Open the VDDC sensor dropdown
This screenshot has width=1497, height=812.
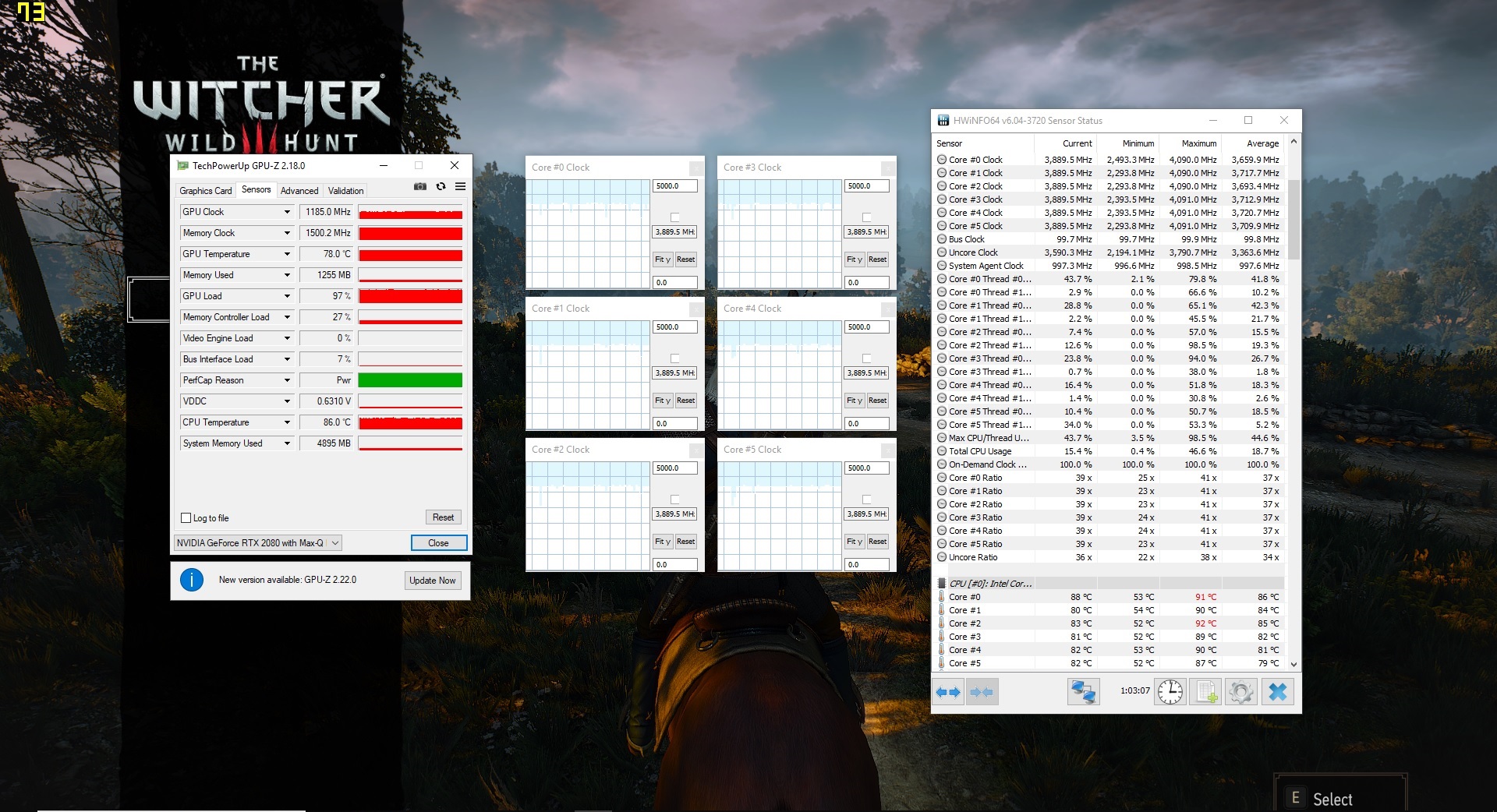coord(287,401)
